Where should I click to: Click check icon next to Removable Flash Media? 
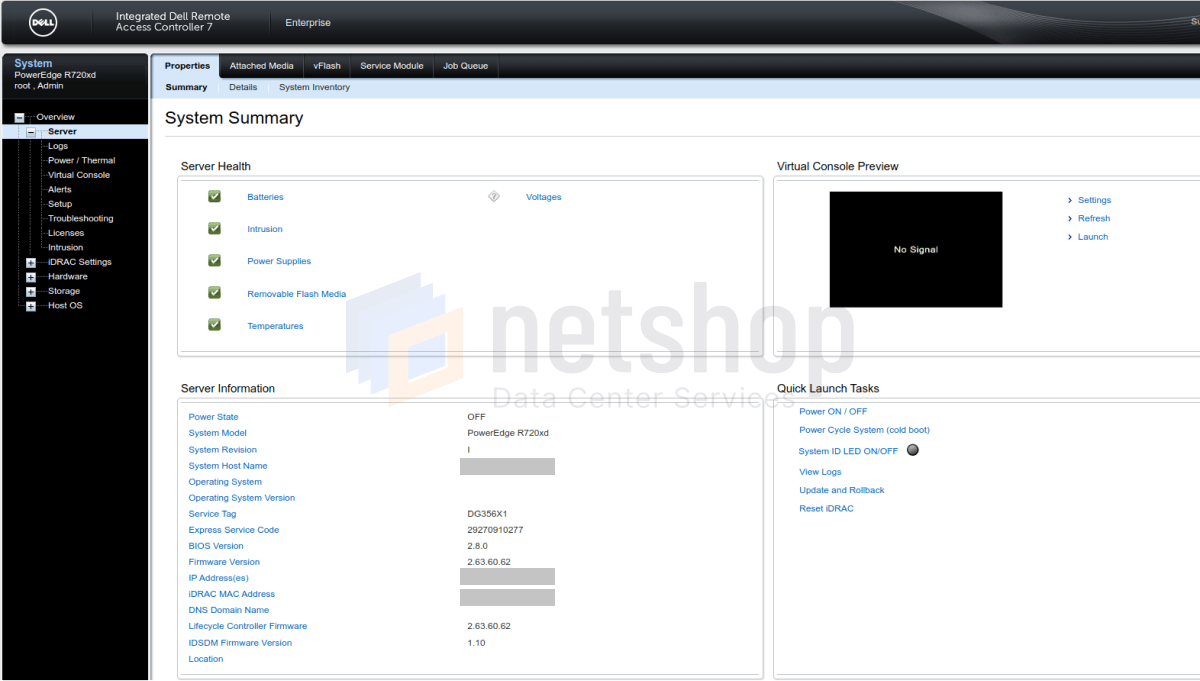(213, 293)
